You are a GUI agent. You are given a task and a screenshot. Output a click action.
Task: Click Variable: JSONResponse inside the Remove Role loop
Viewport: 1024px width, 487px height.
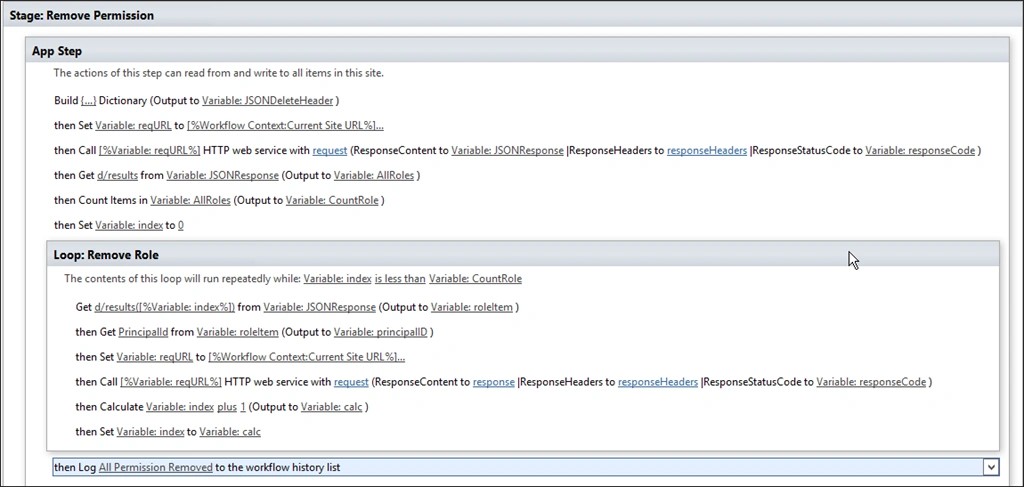pos(320,307)
